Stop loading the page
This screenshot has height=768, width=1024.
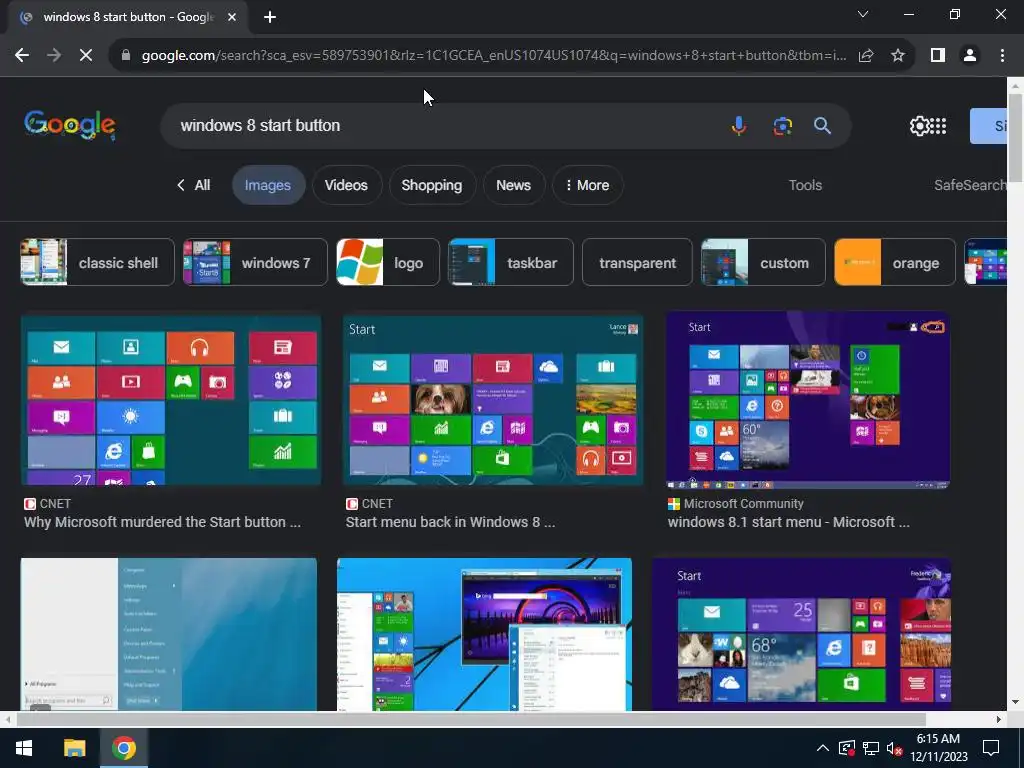[x=86, y=56]
